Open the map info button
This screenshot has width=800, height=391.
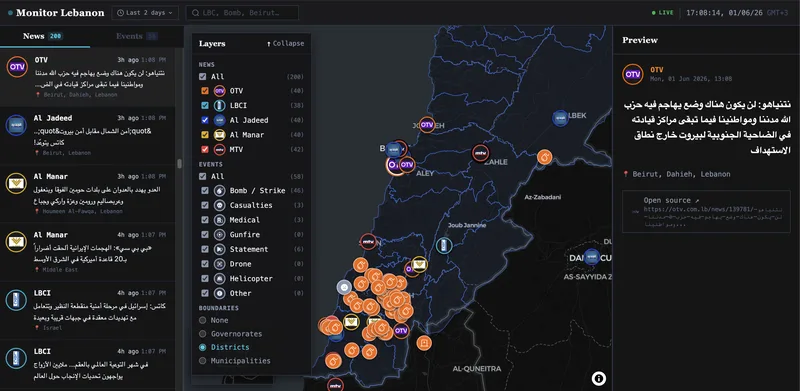pyautogui.click(x=599, y=378)
